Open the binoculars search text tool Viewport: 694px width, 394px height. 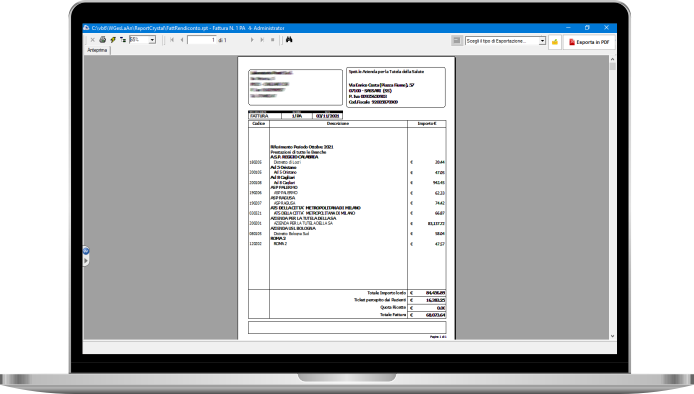point(289,40)
